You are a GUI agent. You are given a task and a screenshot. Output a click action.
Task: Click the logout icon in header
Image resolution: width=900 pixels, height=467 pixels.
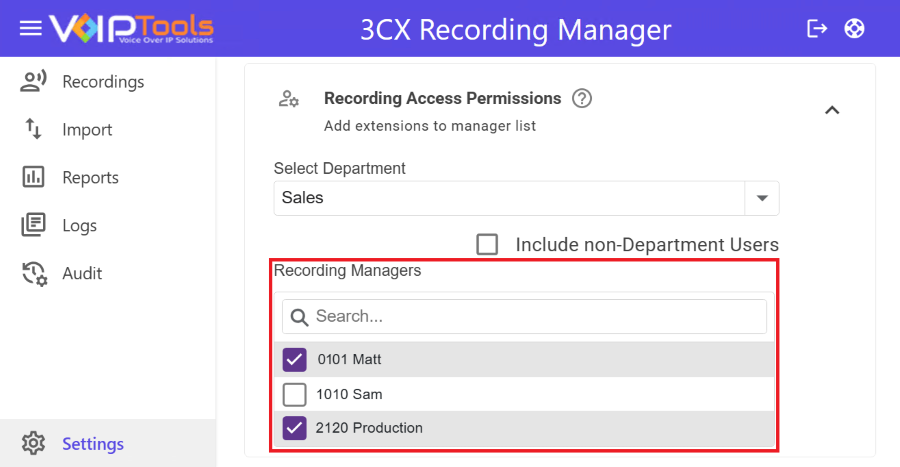817,28
